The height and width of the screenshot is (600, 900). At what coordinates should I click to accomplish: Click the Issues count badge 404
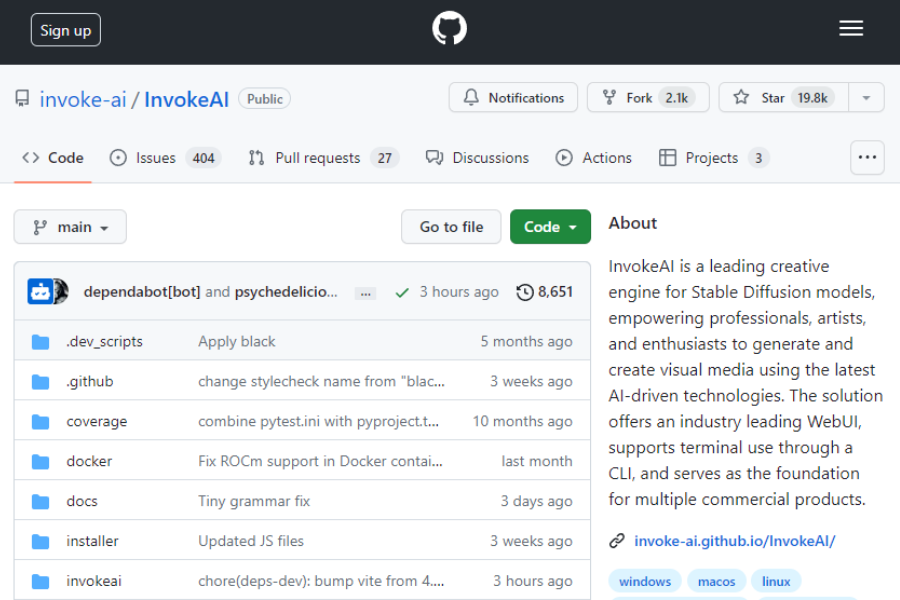pyautogui.click(x=203, y=158)
